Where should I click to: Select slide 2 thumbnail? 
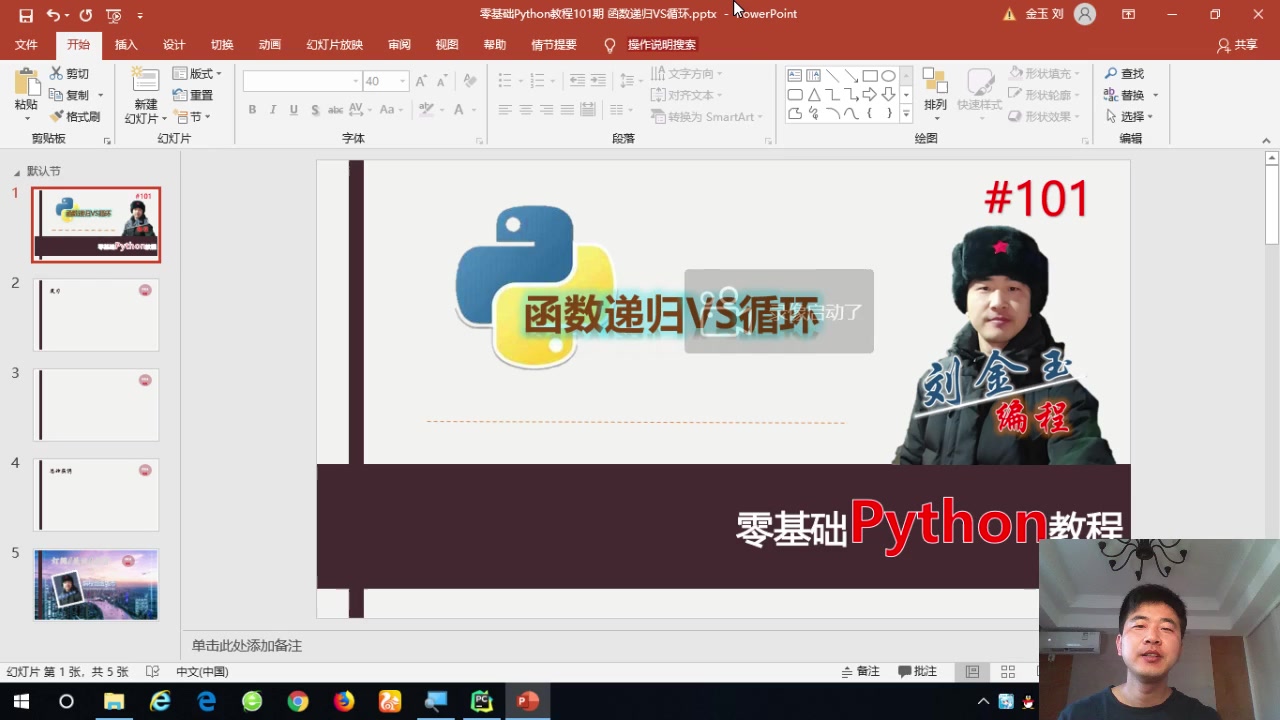click(x=96, y=315)
